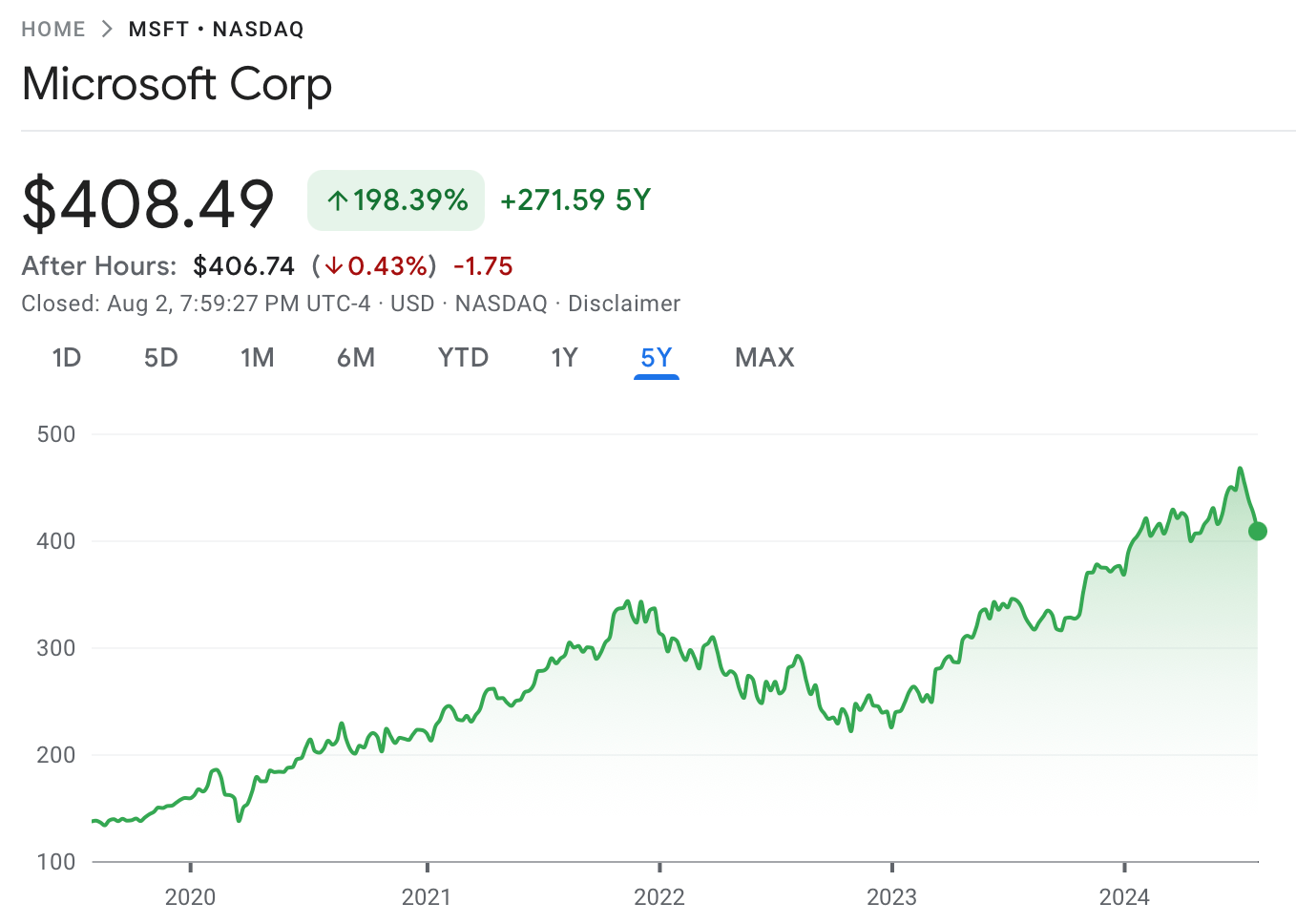Open the Disclaimer link
The image size is (1296, 924).
[624, 304]
